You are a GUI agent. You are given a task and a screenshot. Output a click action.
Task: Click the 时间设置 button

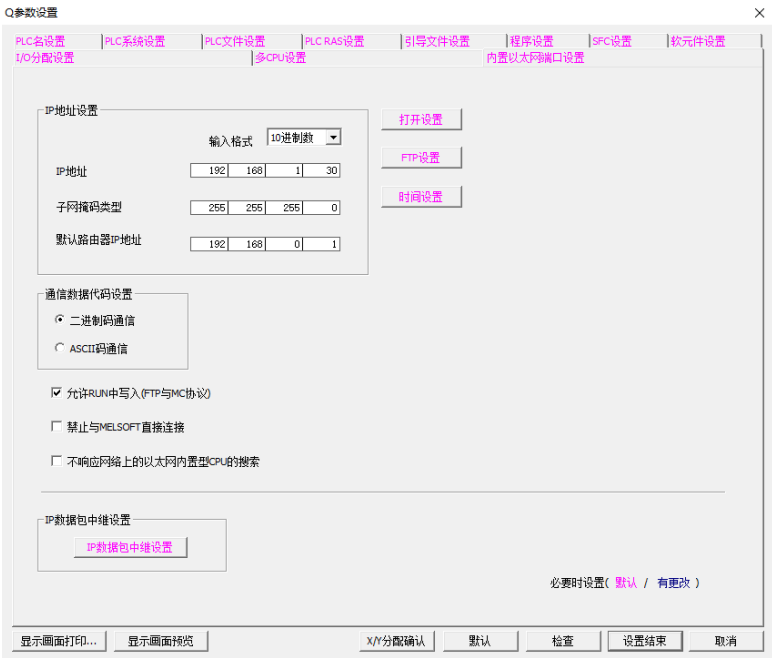[421, 197]
